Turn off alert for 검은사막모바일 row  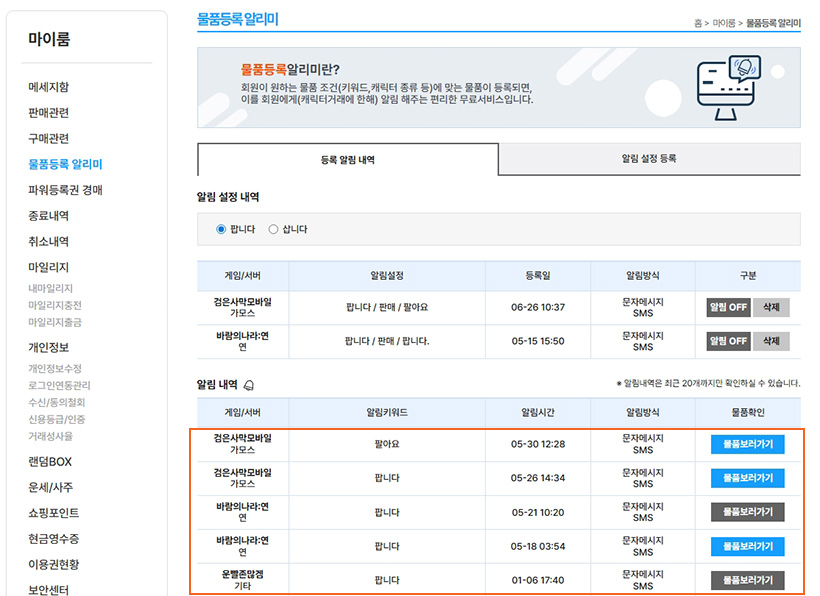728,307
